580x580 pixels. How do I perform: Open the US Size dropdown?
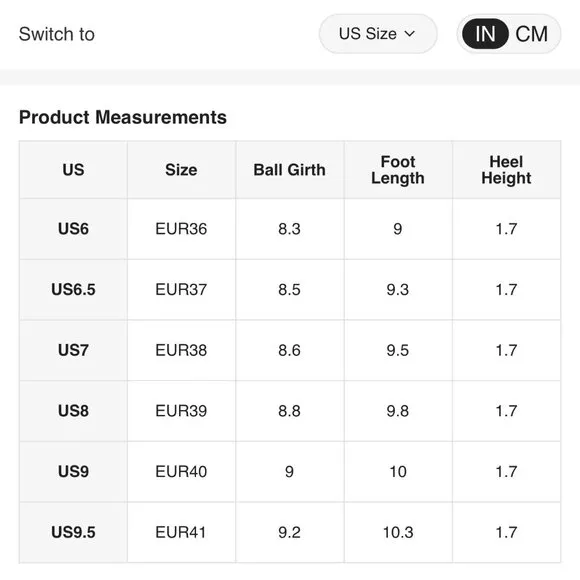[x=378, y=34]
